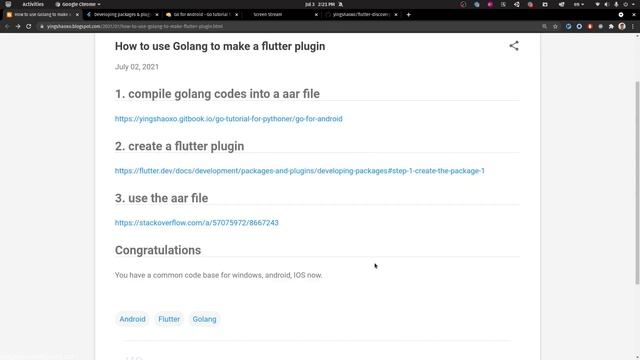The image size is (640, 360).
Task: Open the tab search dropdown button
Action: pyautogui.click(x=621, y=14)
